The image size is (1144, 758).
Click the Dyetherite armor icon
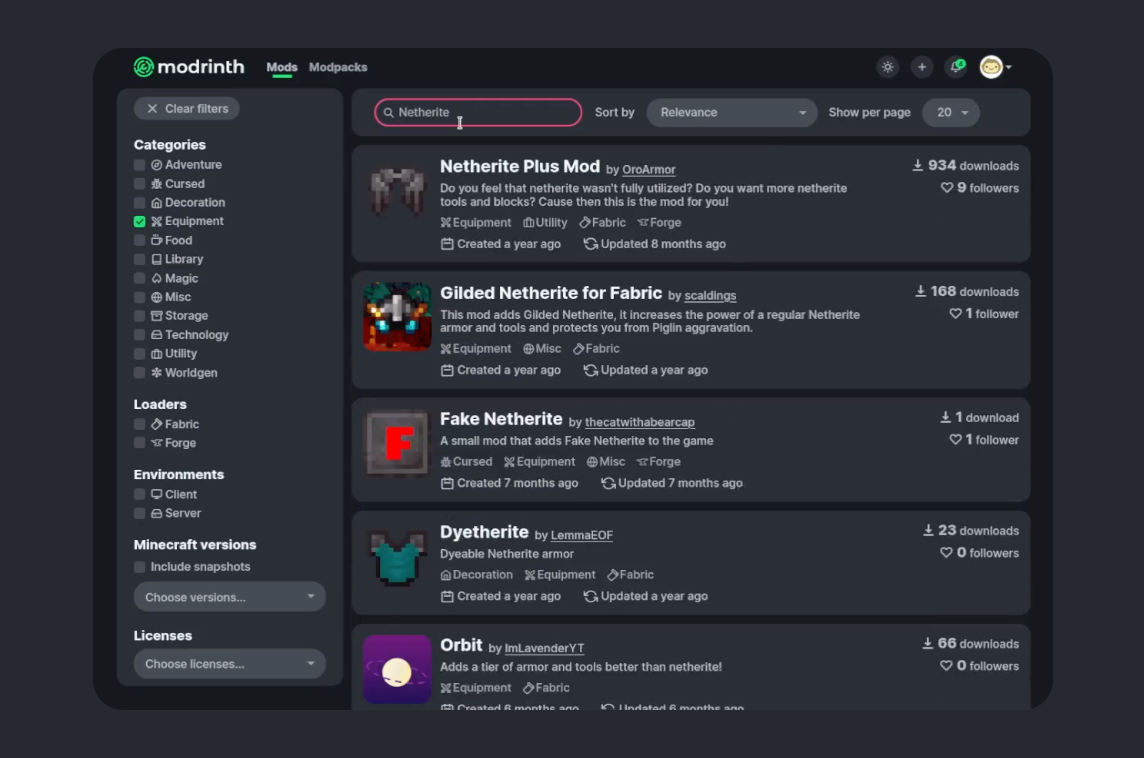tap(397, 556)
